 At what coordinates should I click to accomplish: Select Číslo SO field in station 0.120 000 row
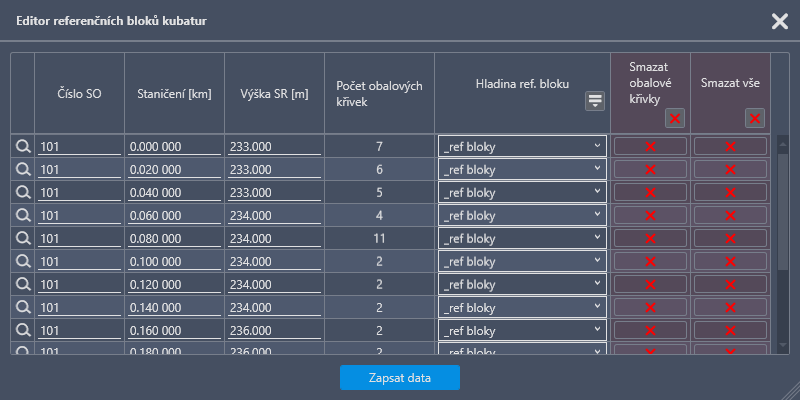point(79,284)
